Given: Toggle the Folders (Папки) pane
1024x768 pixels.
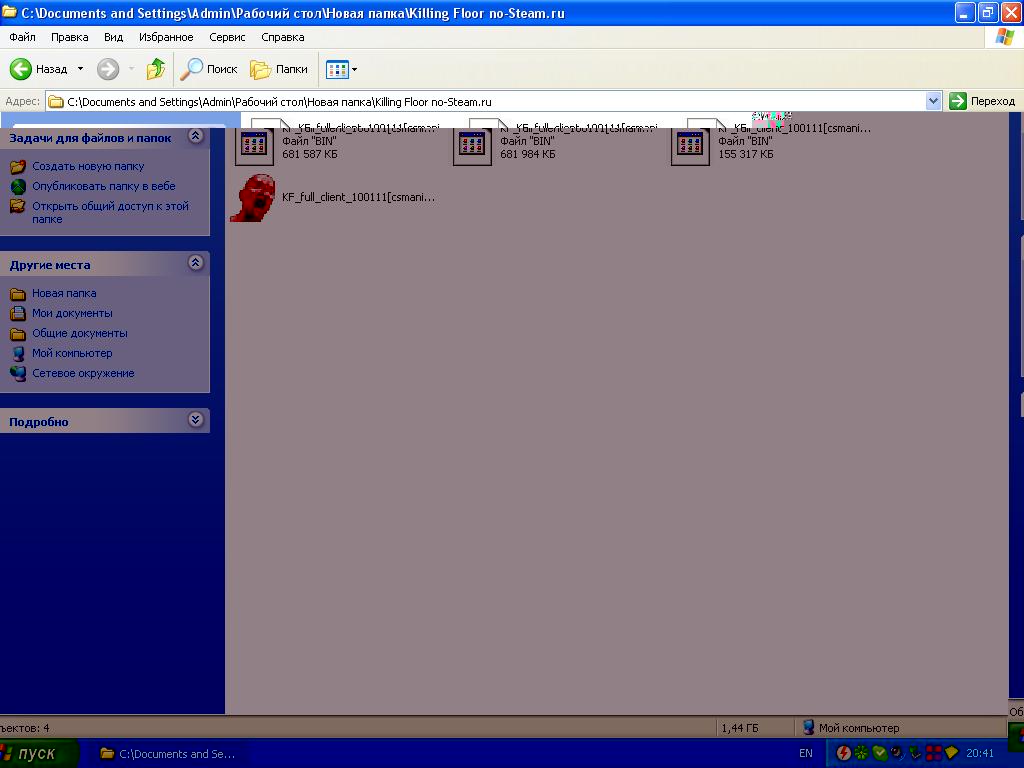Looking at the screenshot, I should 279,69.
